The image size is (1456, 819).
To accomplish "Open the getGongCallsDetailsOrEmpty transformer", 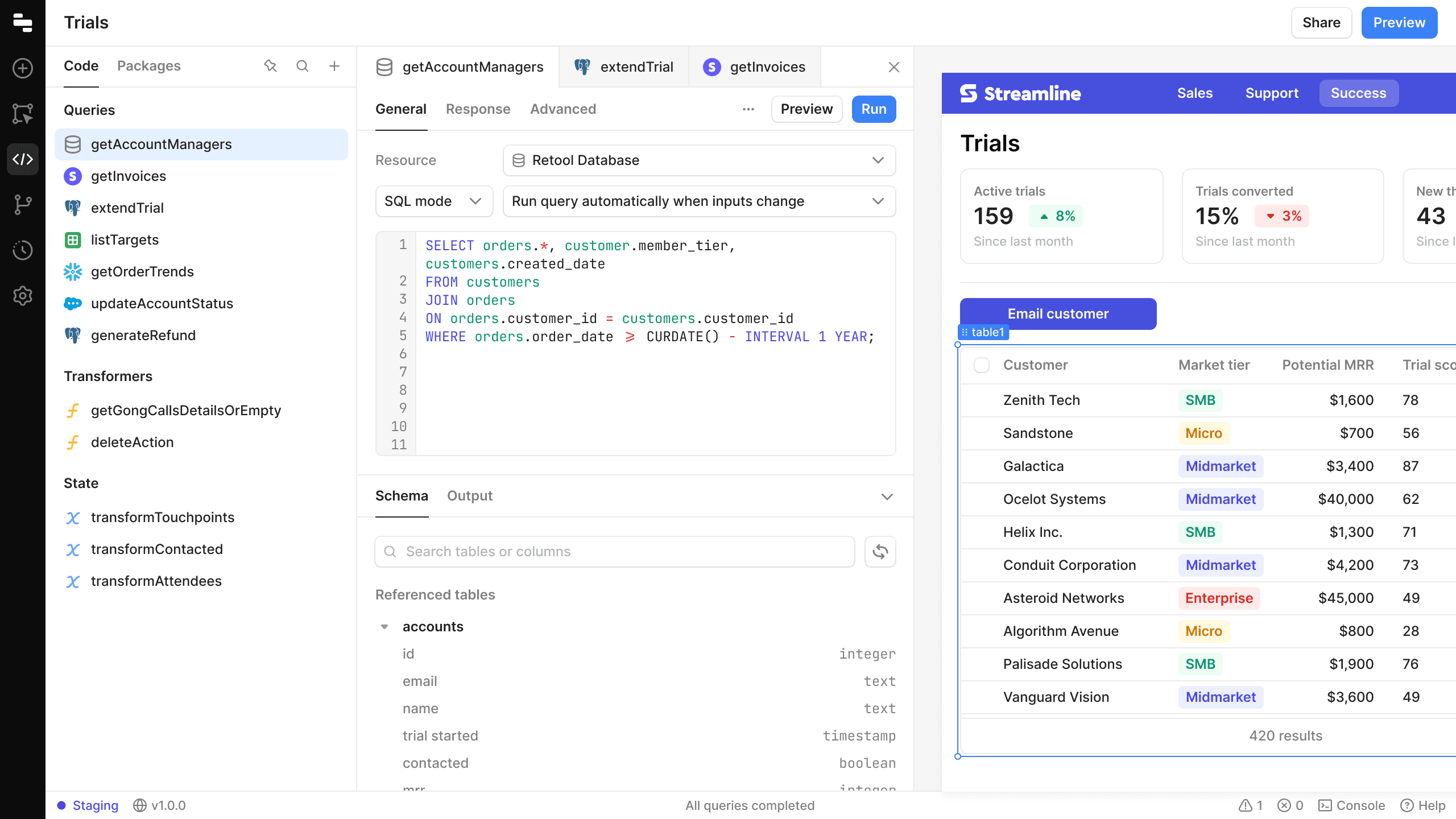I will point(201,411).
